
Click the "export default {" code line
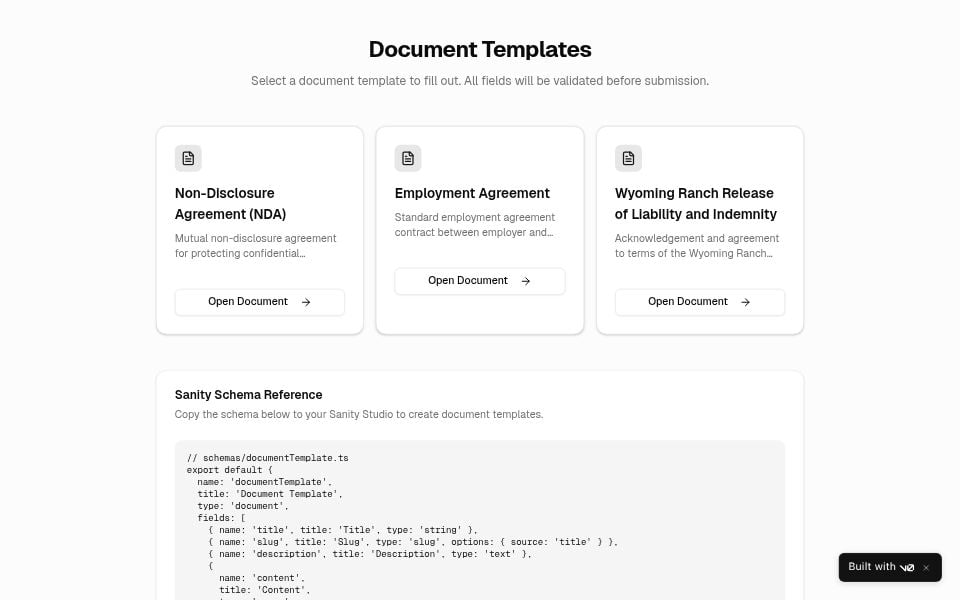click(x=230, y=470)
